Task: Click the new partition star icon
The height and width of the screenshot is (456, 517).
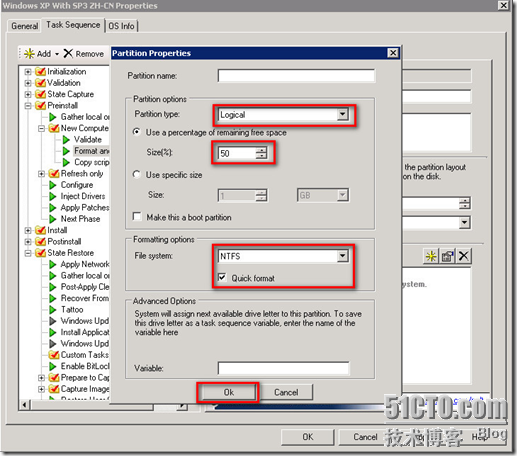Action: [431, 256]
